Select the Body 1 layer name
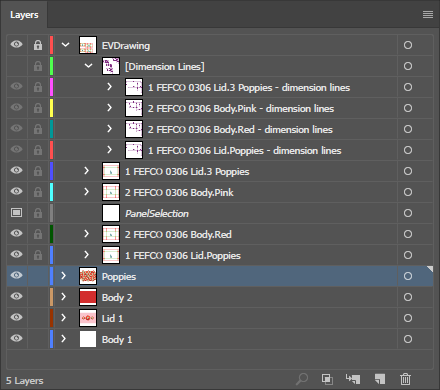 tap(117, 339)
